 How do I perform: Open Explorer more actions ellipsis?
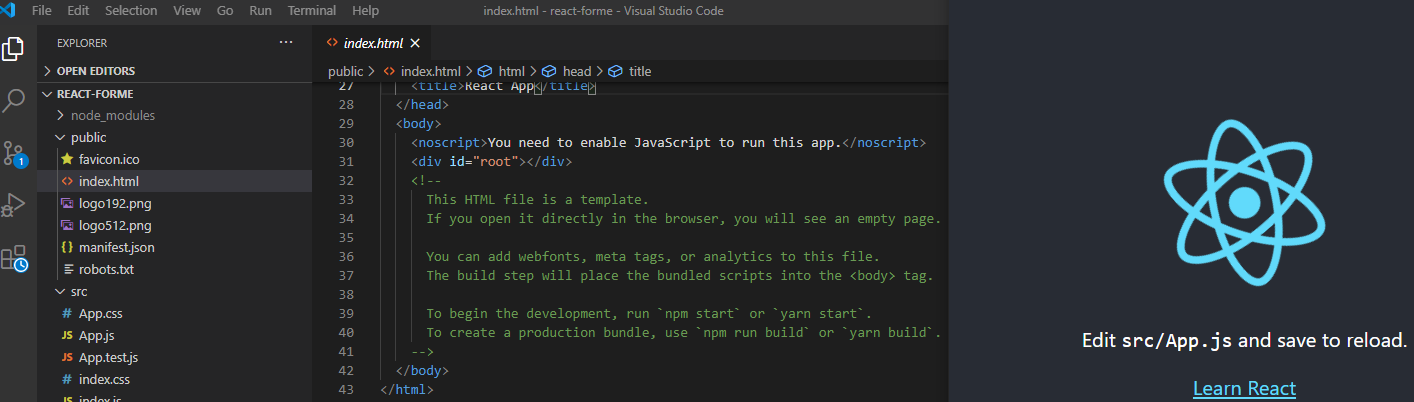click(x=286, y=42)
